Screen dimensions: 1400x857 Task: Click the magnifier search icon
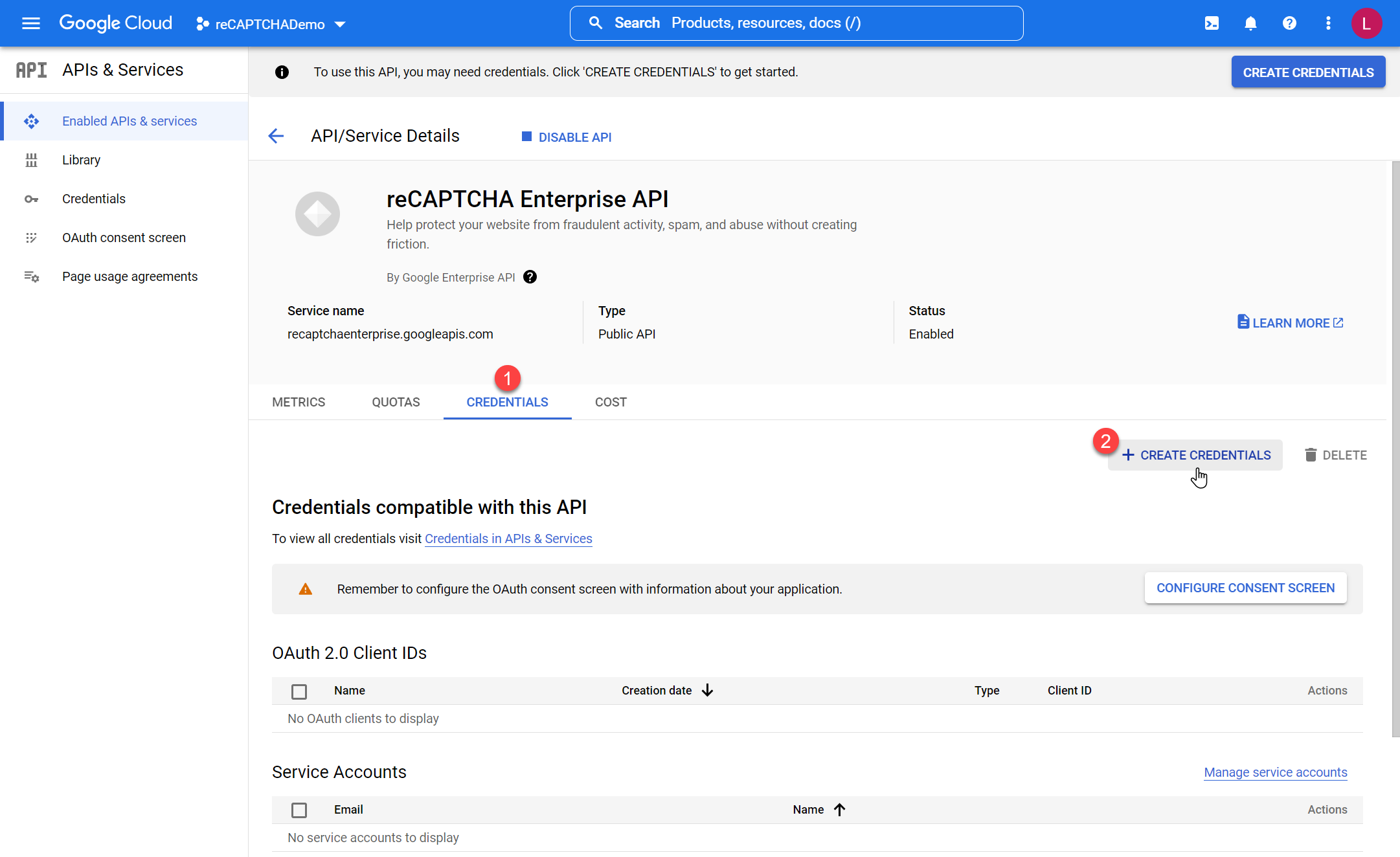click(x=595, y=23)
